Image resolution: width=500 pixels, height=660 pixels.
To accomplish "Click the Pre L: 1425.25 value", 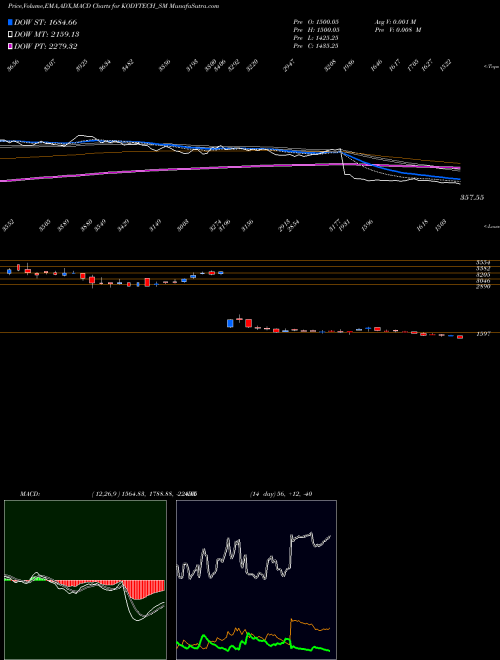I will [316, 38].
